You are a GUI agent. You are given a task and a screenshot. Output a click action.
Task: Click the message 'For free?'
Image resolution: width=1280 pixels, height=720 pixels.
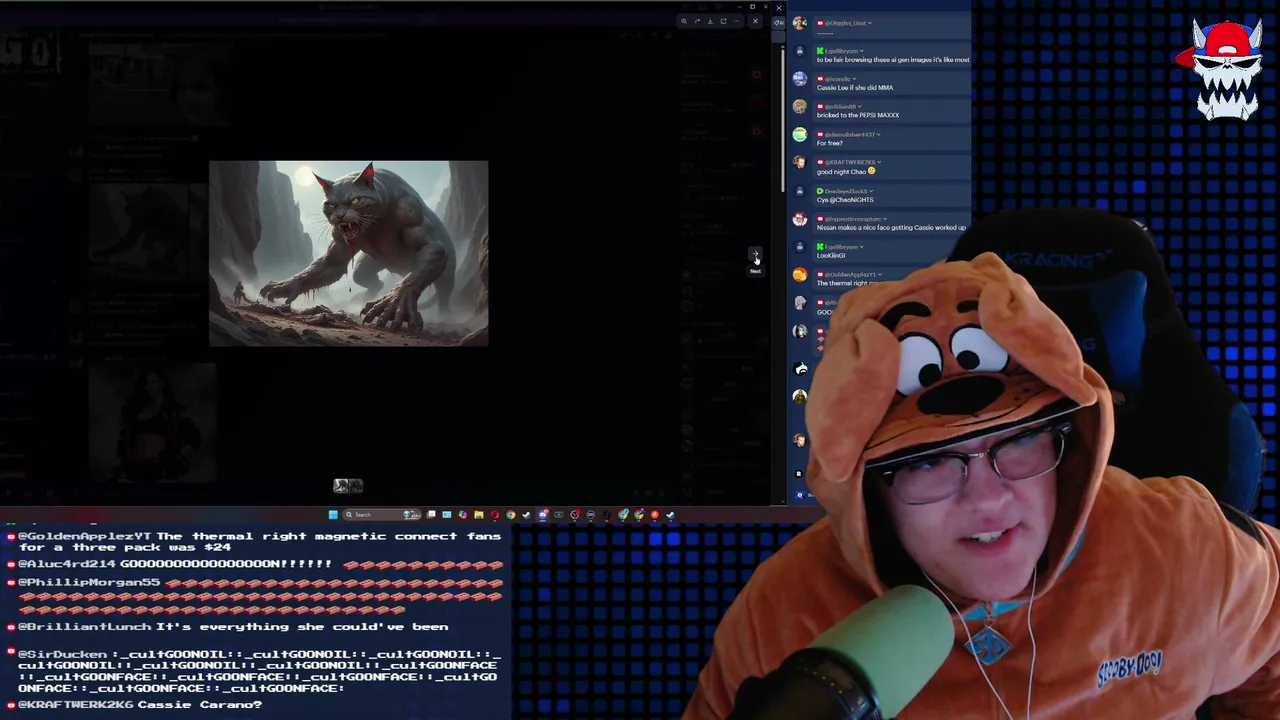tap(830, 143)
